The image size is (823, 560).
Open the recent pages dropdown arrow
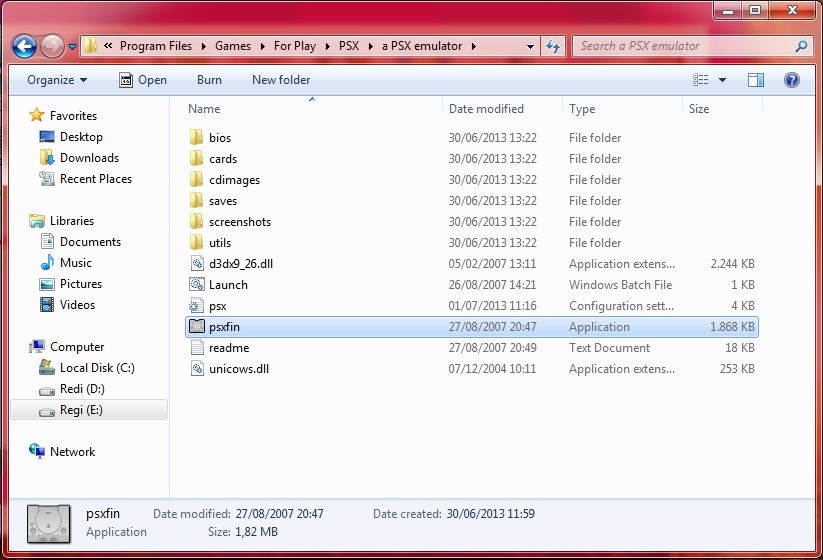coord(72,47)
